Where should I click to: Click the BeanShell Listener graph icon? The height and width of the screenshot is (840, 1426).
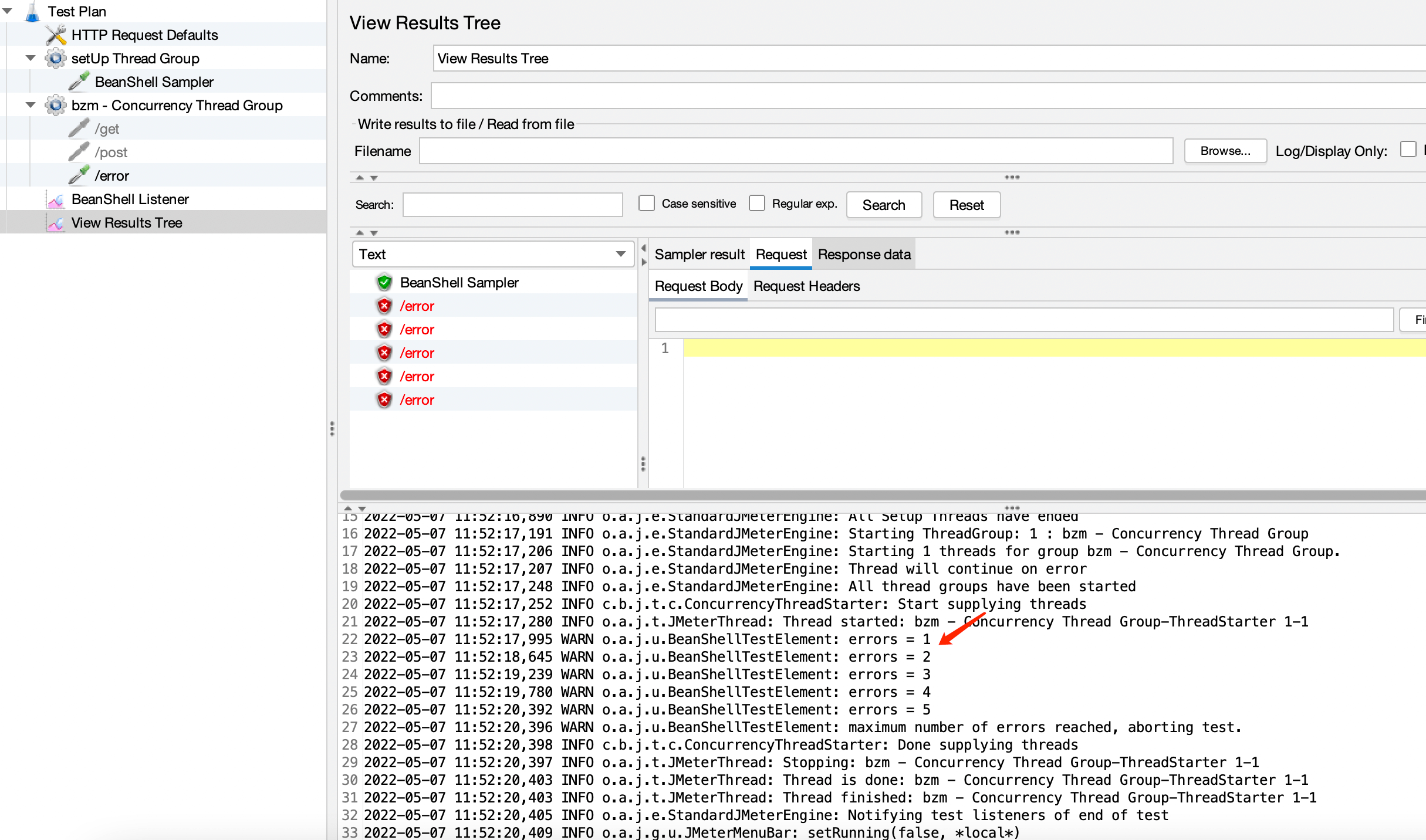click(x=56, y=199)
